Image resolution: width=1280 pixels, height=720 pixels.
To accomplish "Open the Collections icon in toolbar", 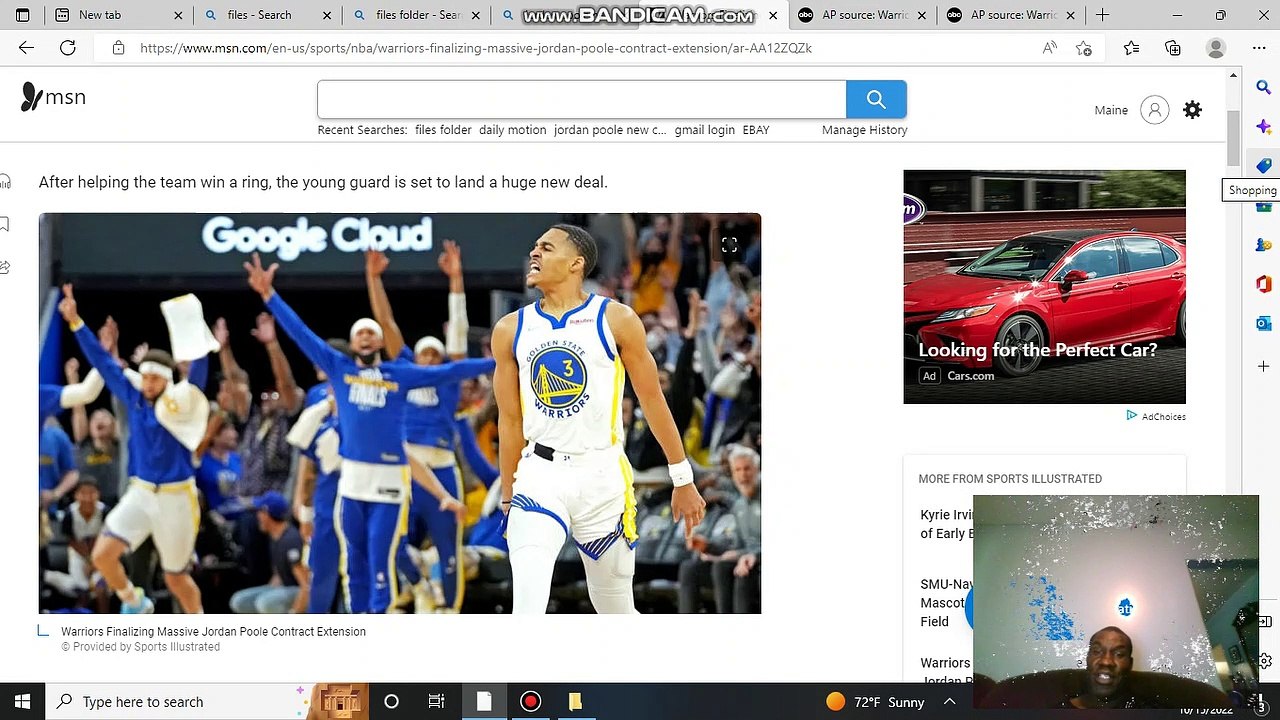I will pyautogui.click(x=1173, y=48).
